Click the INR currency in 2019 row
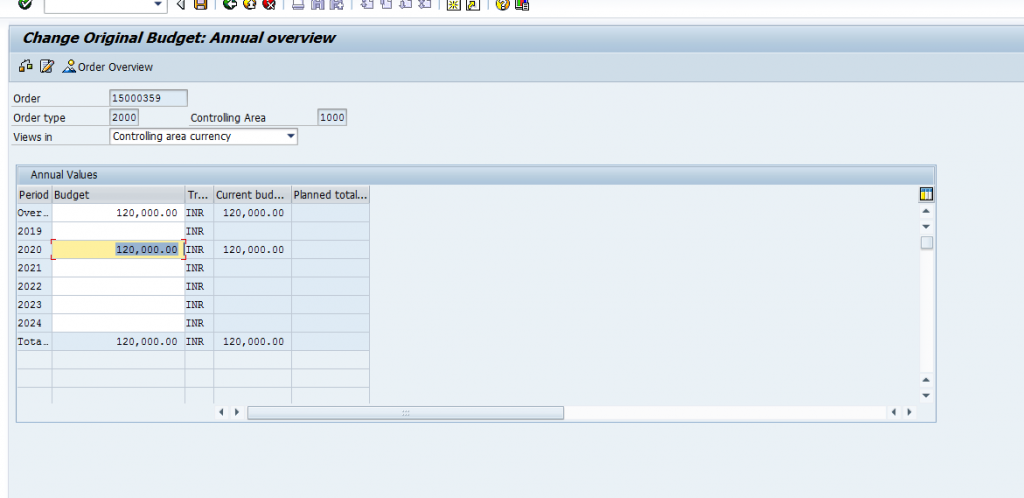The height and width of the screenshot is (498, 1024). (x=199, y=231)
